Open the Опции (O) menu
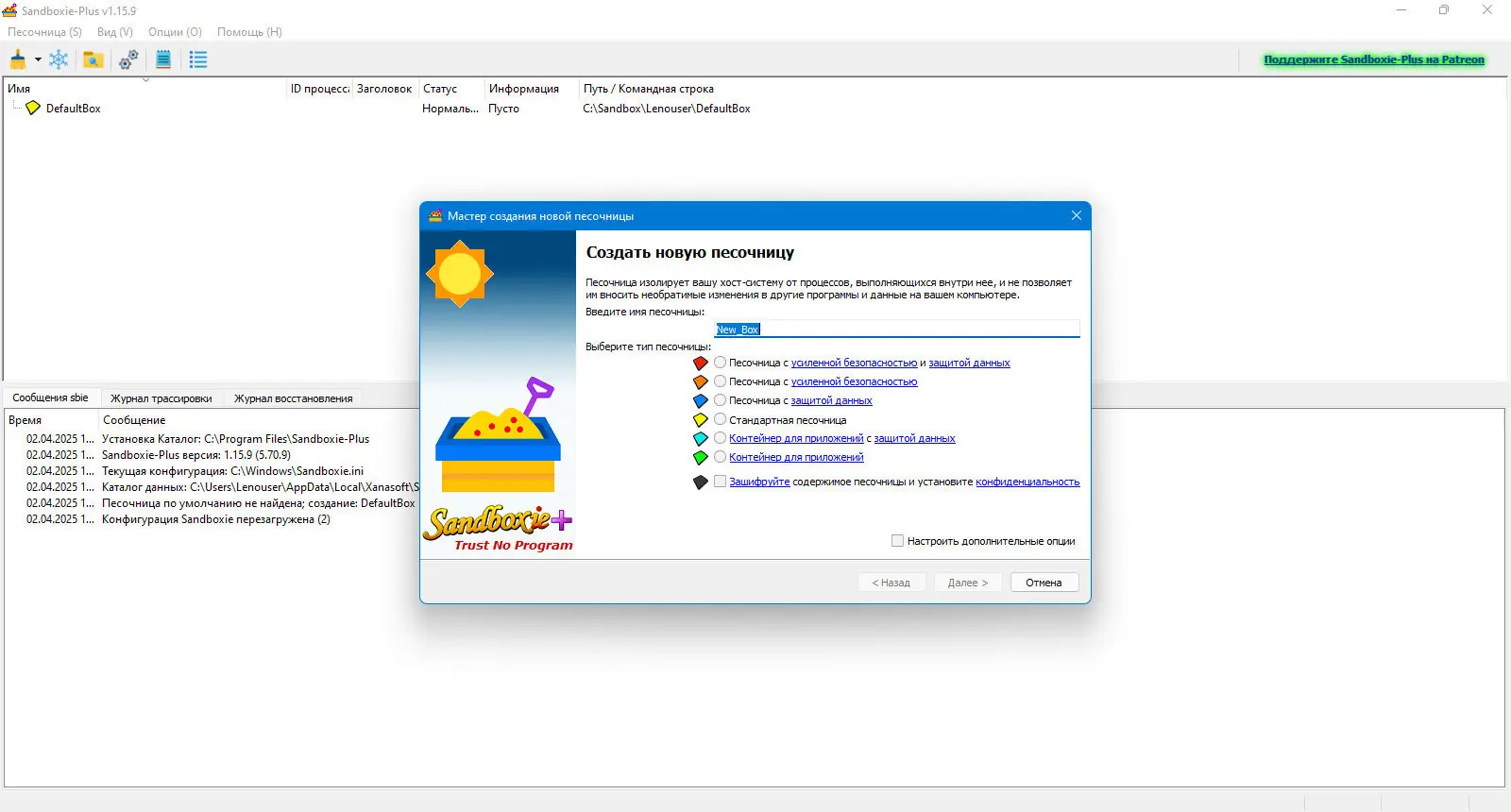 point(175,31)
